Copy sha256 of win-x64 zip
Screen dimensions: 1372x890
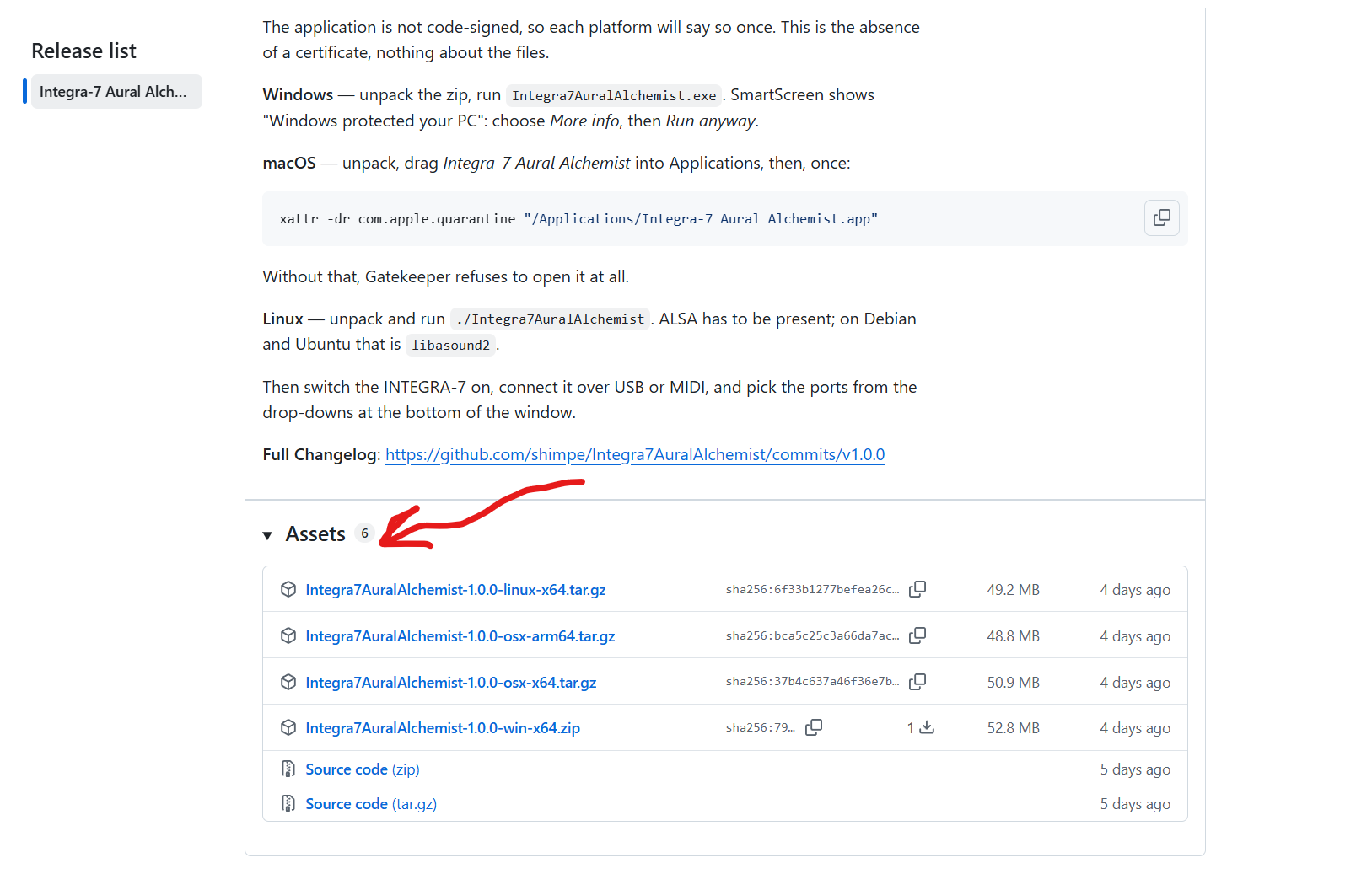(814, 727)
